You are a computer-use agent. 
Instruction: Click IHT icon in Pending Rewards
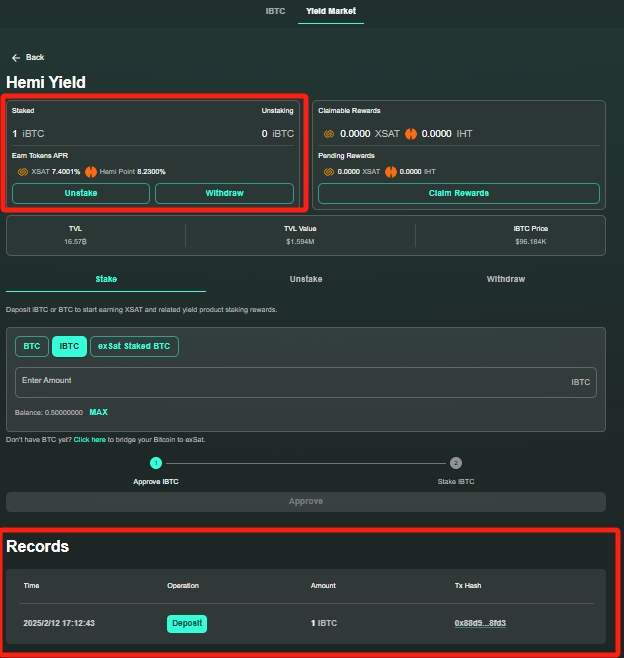pyautogui.click(x=390, y=172)
